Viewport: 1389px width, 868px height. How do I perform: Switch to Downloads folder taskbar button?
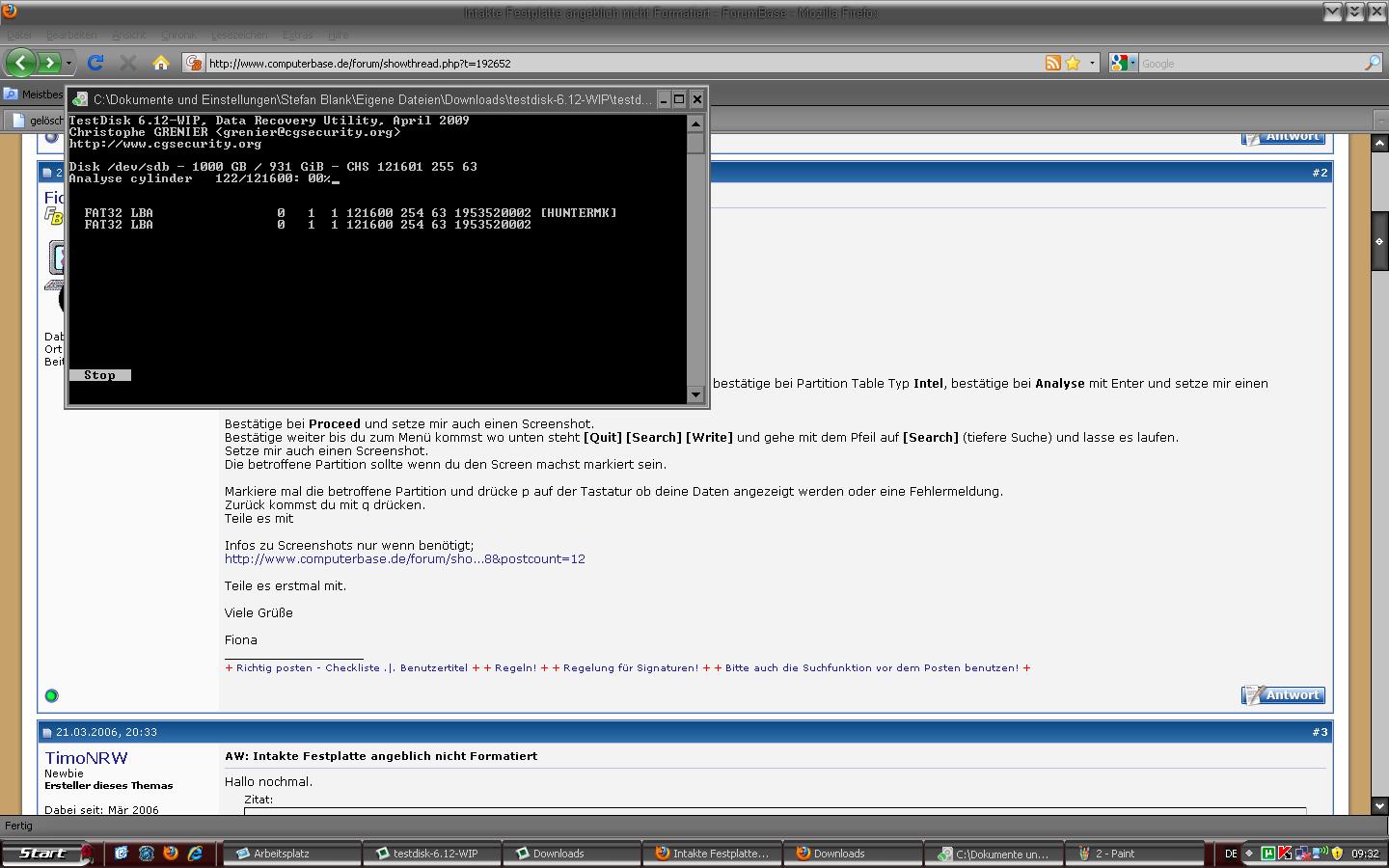[571, 854]
